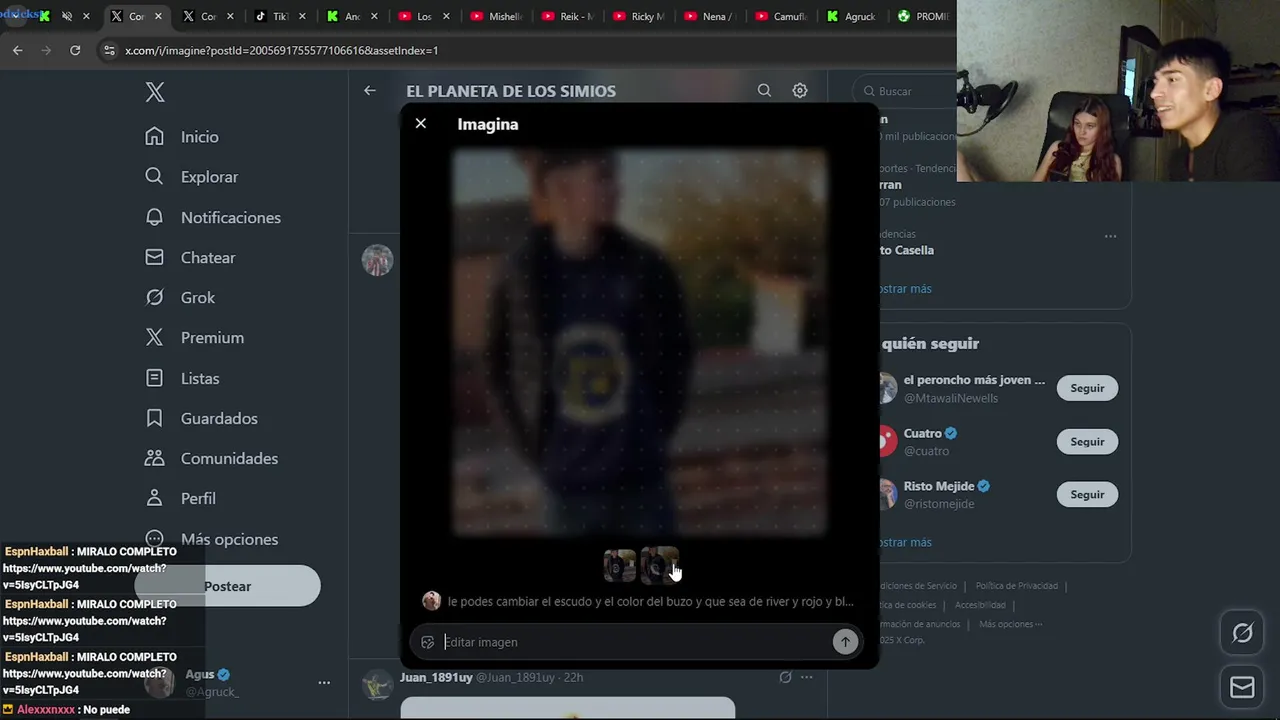The image size is (1280, 720).
Task: Click the Imagina dialog title
Action: point(488,124)
